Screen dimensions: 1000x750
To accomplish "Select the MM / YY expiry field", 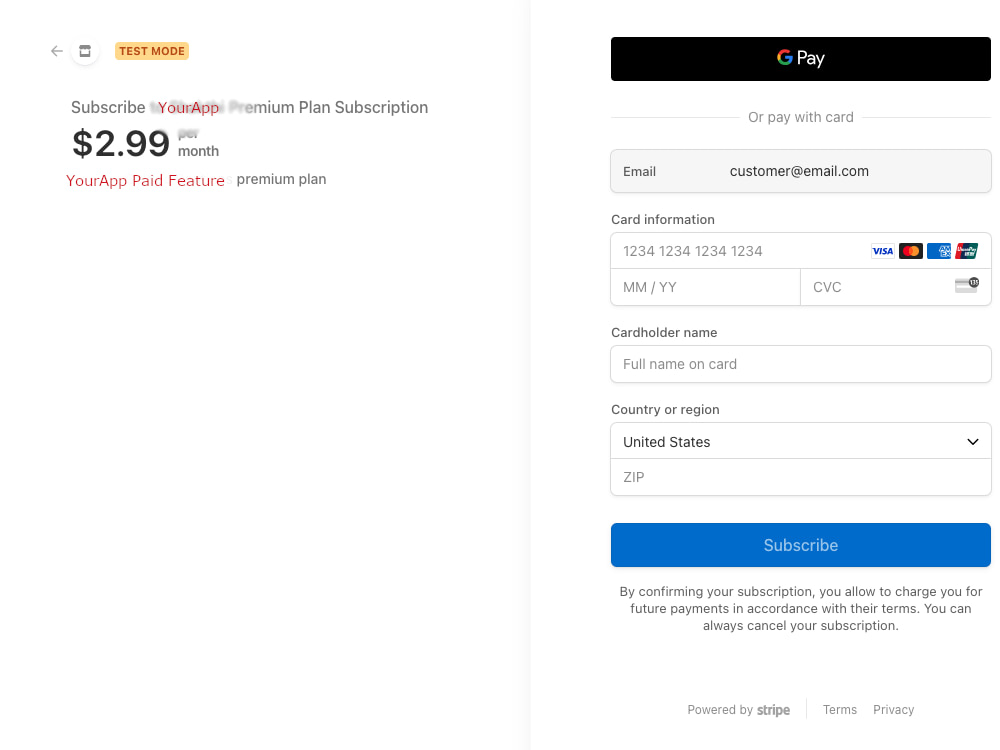I will point(705,287).
